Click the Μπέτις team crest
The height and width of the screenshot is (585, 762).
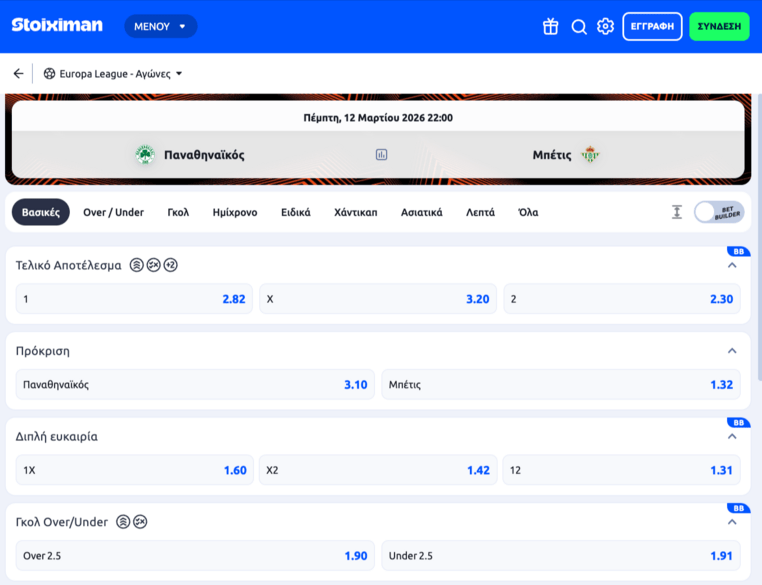tap(590, 155)
